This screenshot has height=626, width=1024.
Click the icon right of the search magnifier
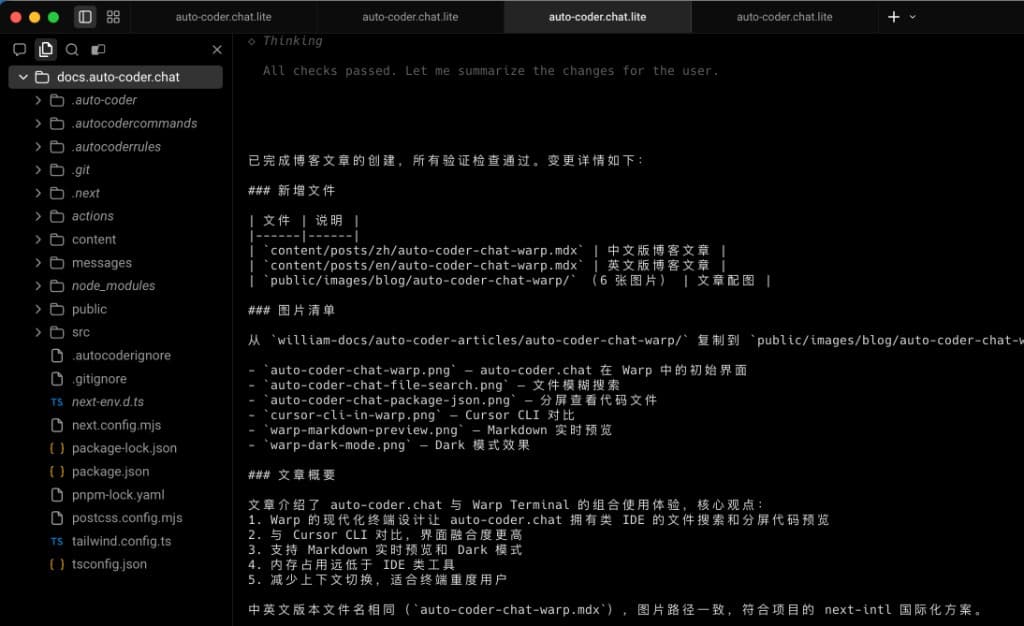(x=98, y=50)
